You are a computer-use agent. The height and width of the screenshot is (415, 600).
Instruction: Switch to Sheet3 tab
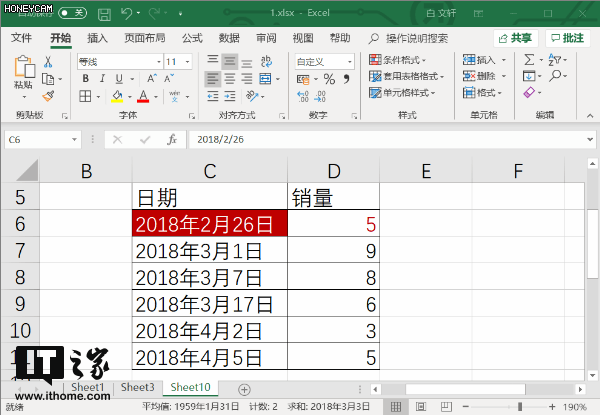(x=138, y=387)
